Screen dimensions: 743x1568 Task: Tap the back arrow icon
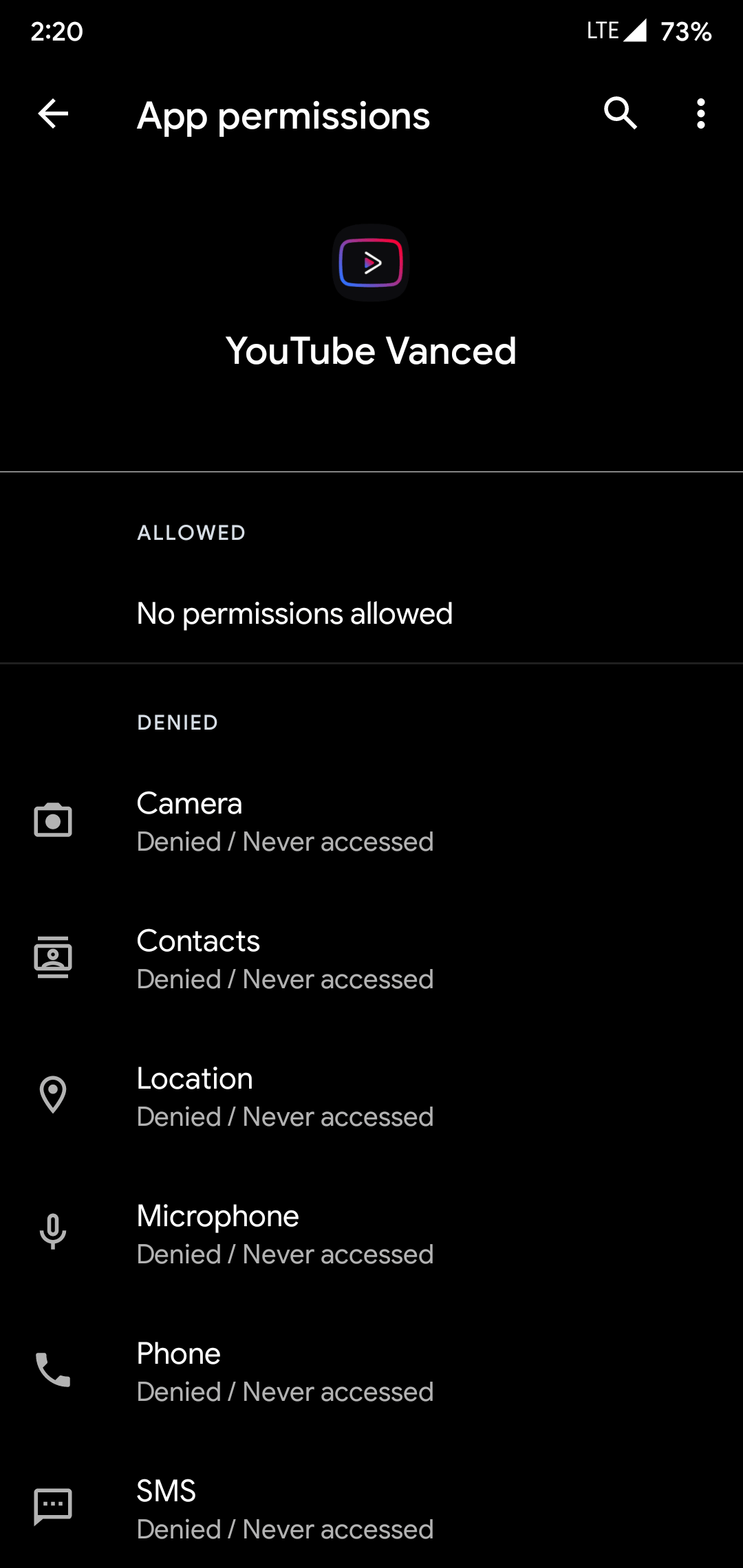[x=53, y=113]
